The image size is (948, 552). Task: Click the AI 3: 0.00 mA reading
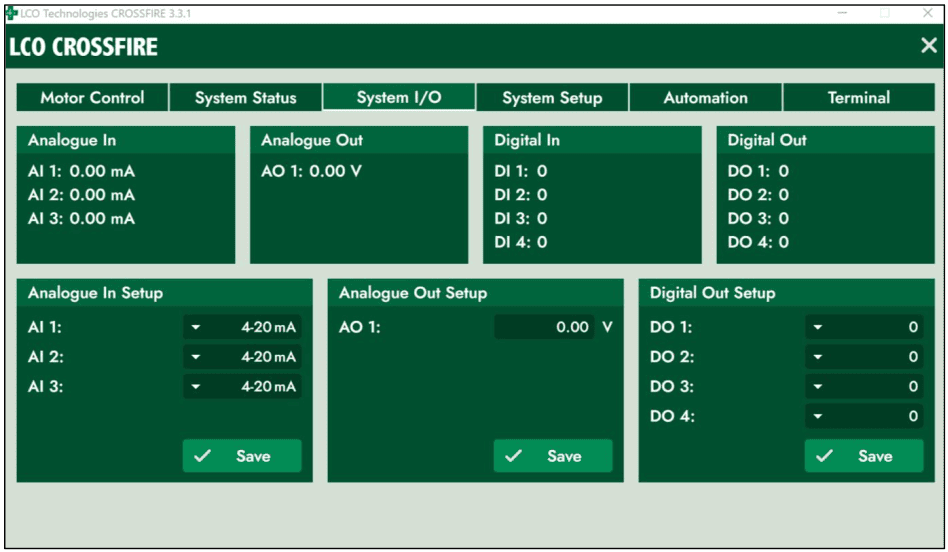click(81, 218)
